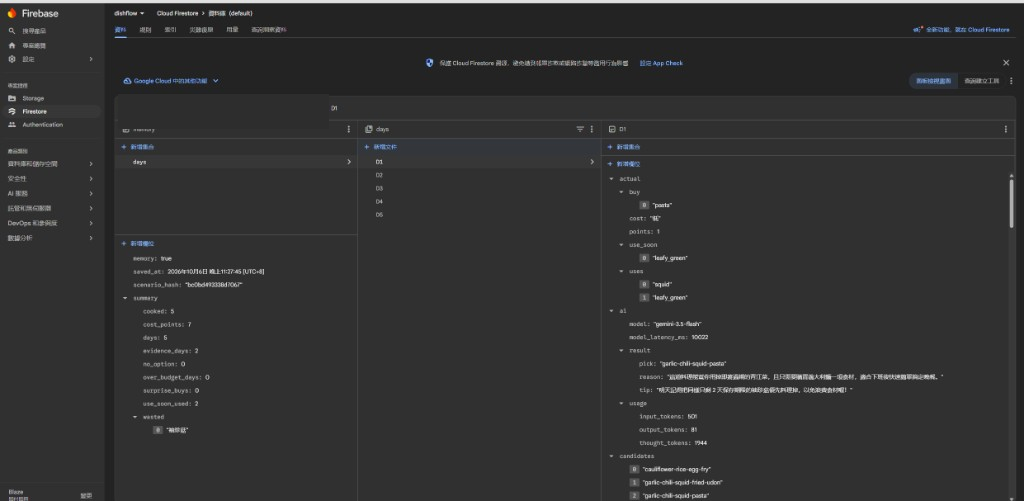The image size is (1024, 501).
Task: Click the Authentication people icon
Action: pos(12,124)
